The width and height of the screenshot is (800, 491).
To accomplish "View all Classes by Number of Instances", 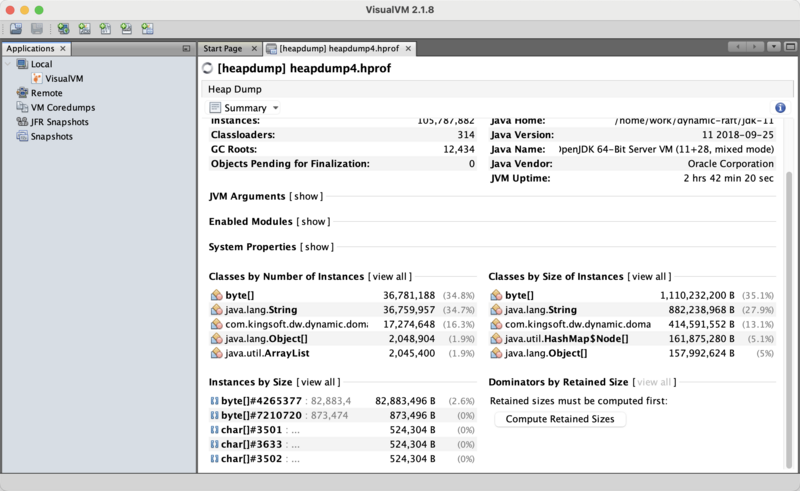I will tap(390, 275).
